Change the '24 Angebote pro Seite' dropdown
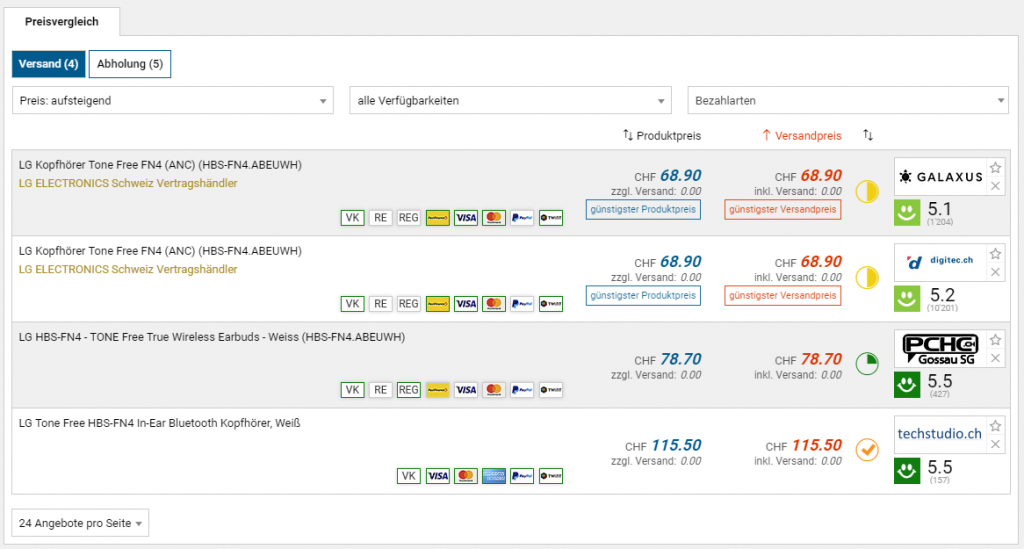Viewport: 1024px width, 549px height. point(81,523)
